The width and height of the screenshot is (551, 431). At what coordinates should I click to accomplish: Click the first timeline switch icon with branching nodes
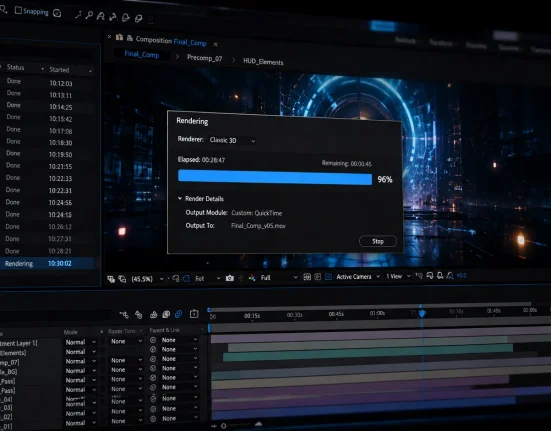(124, 315)
